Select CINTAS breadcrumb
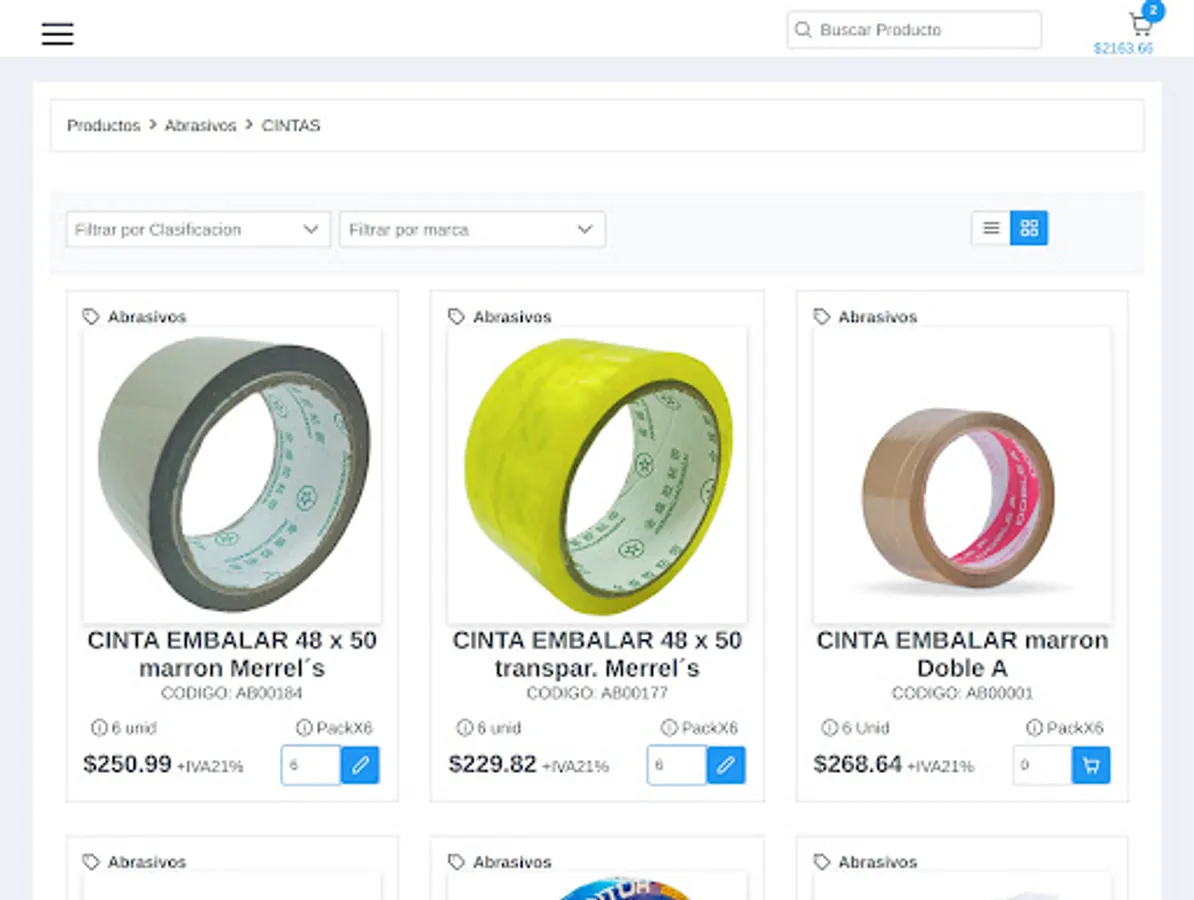The width and height of the screenshot is (1194, 900). 291,126
